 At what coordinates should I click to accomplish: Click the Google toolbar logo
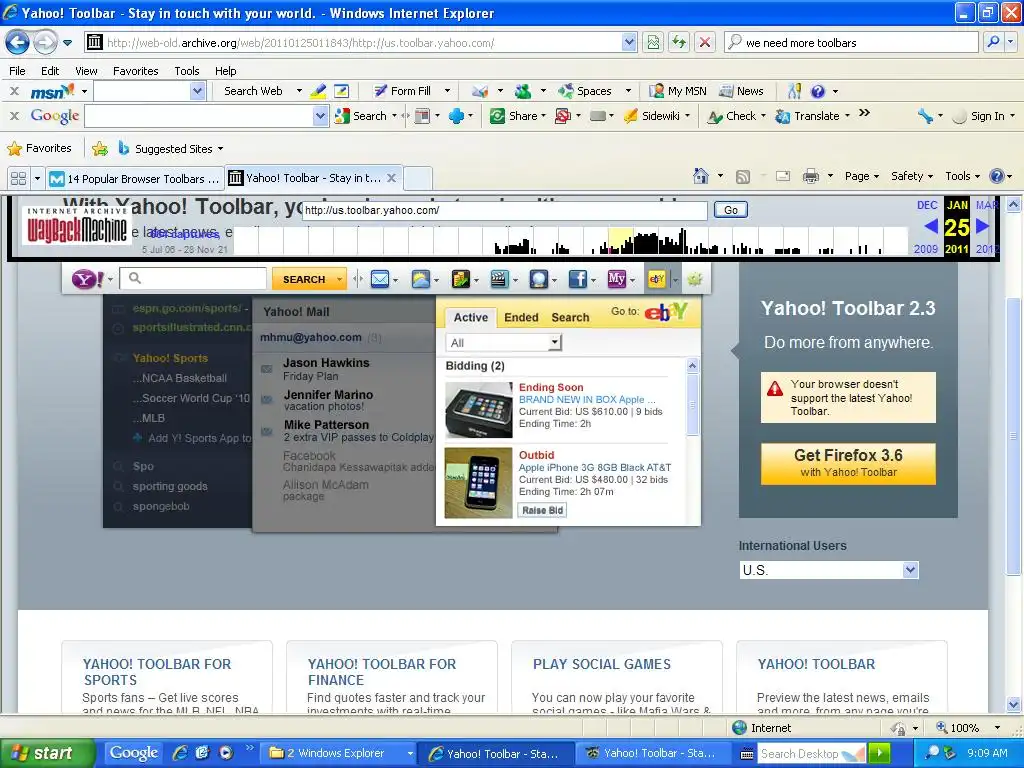[x=55, y=116]
